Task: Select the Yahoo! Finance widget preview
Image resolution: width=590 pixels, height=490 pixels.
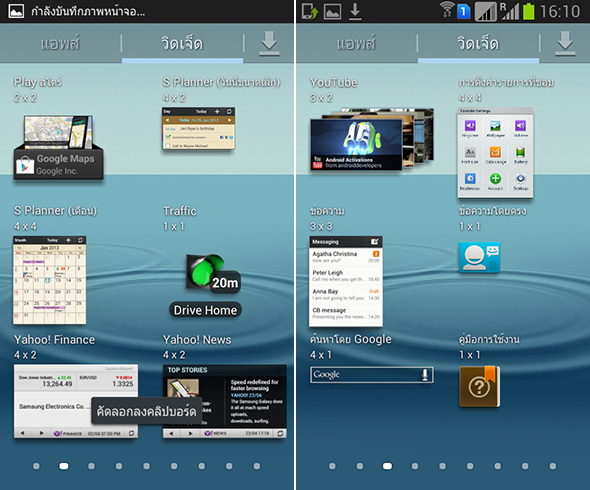Action: [76, 401]
